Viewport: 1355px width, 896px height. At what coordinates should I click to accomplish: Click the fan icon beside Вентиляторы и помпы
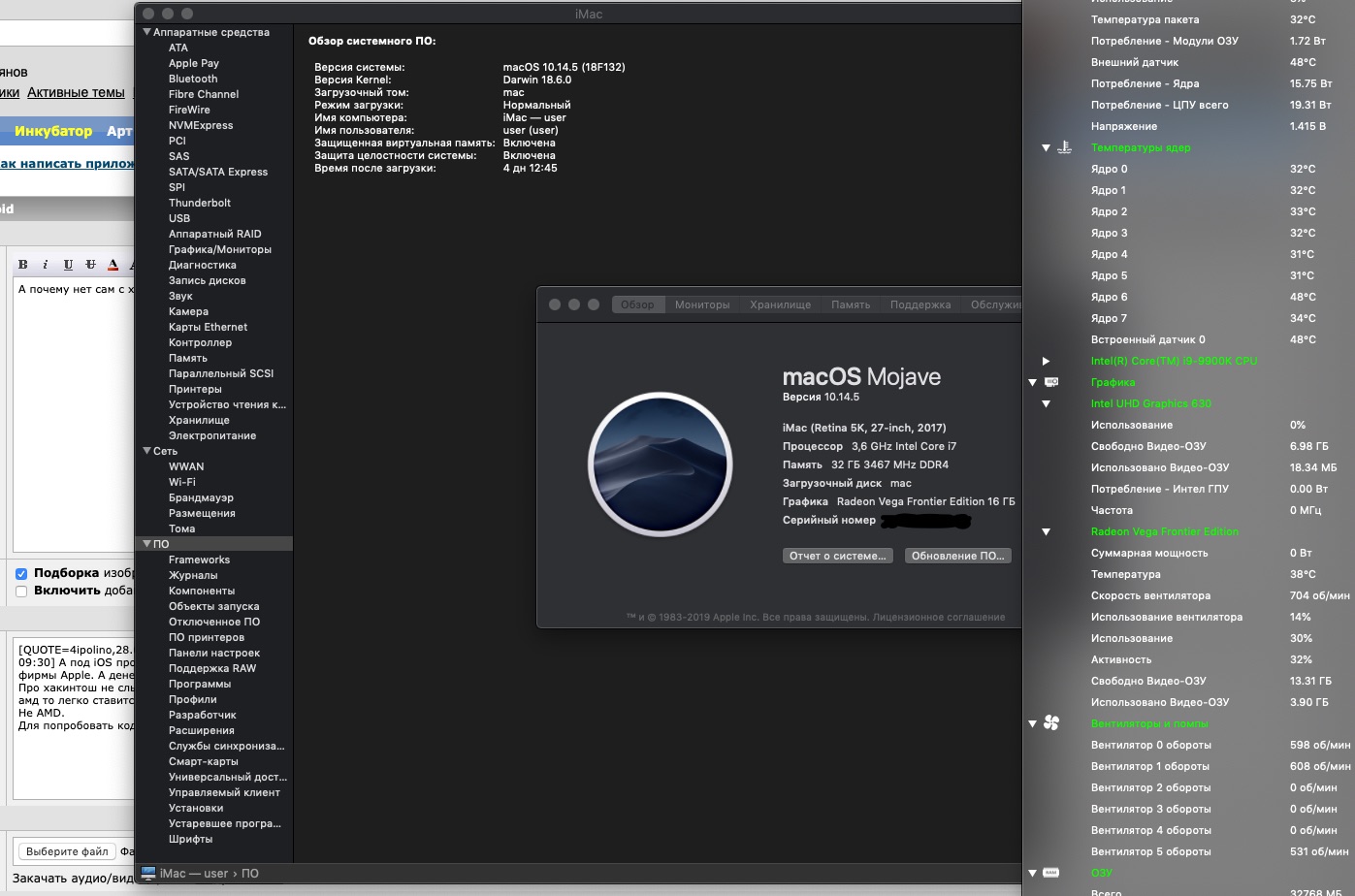pyautogui.click(x=1051, y=723)
